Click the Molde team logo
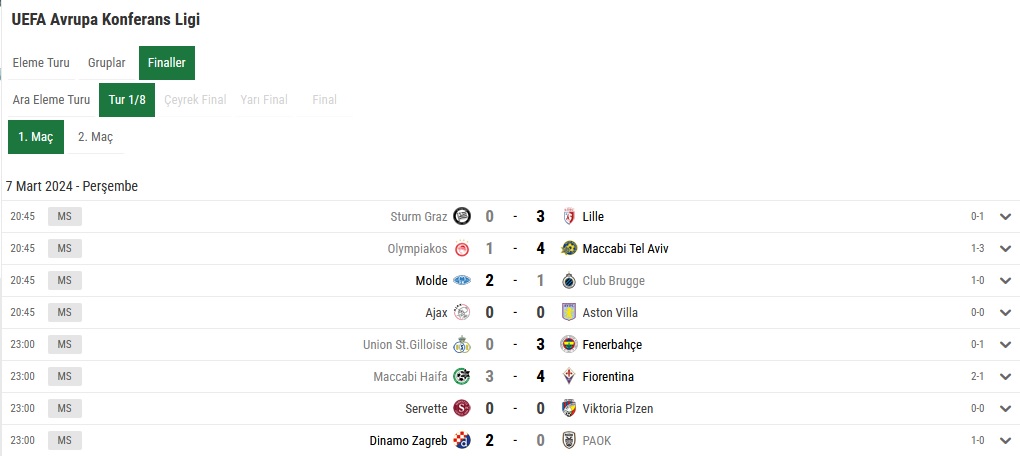The image size is (1020, 456). point(462,280)
